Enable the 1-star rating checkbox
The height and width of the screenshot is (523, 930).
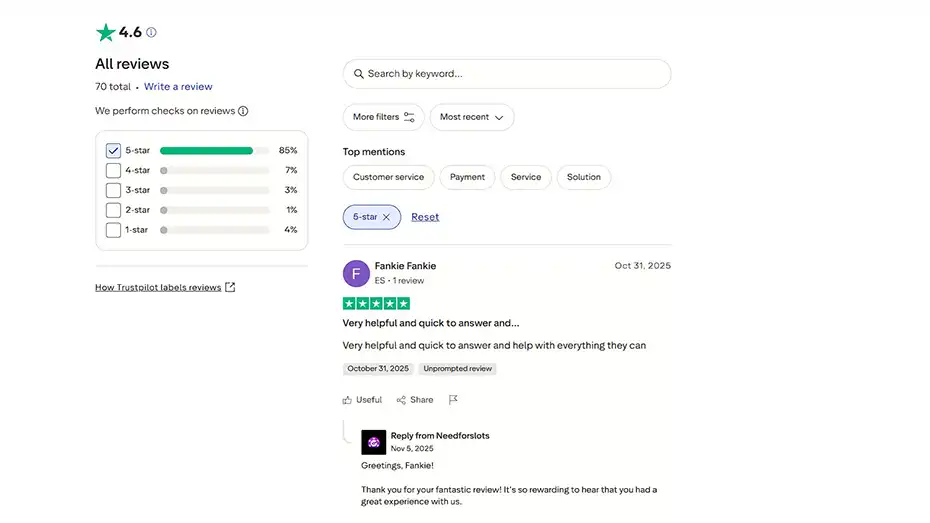[113, 230]
